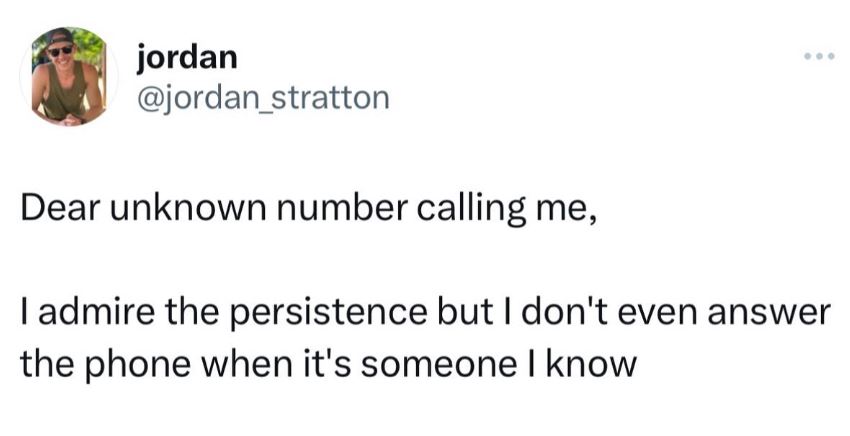850x436 pixels.
Task: Click the word 'number' in the first line
Action: coord(341,208)
